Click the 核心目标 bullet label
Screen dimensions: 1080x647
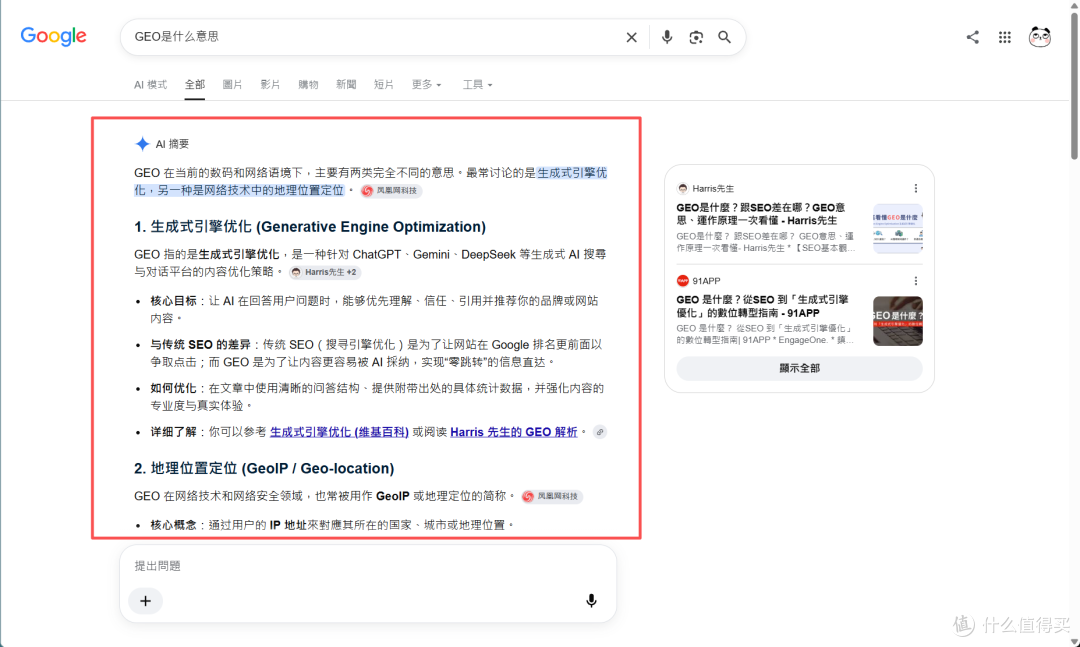pyautogui.click(x=174, y=301)
